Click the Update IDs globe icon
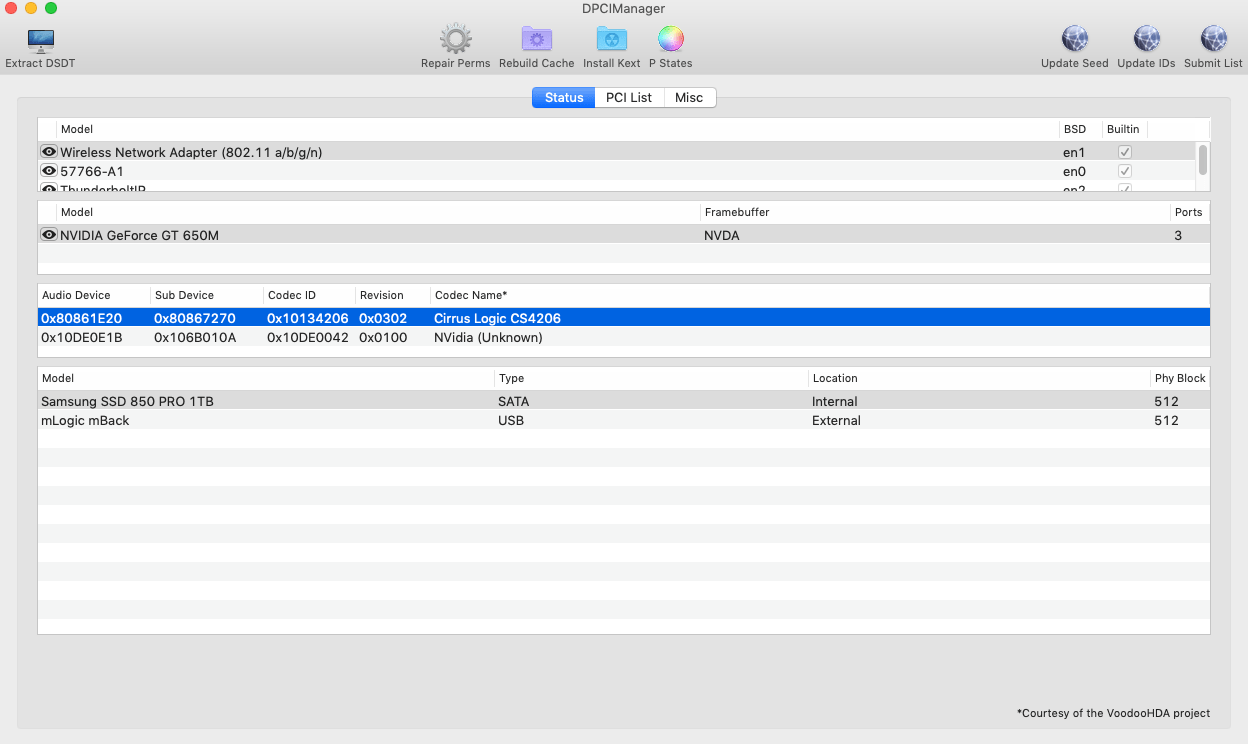 [1147, 40]
